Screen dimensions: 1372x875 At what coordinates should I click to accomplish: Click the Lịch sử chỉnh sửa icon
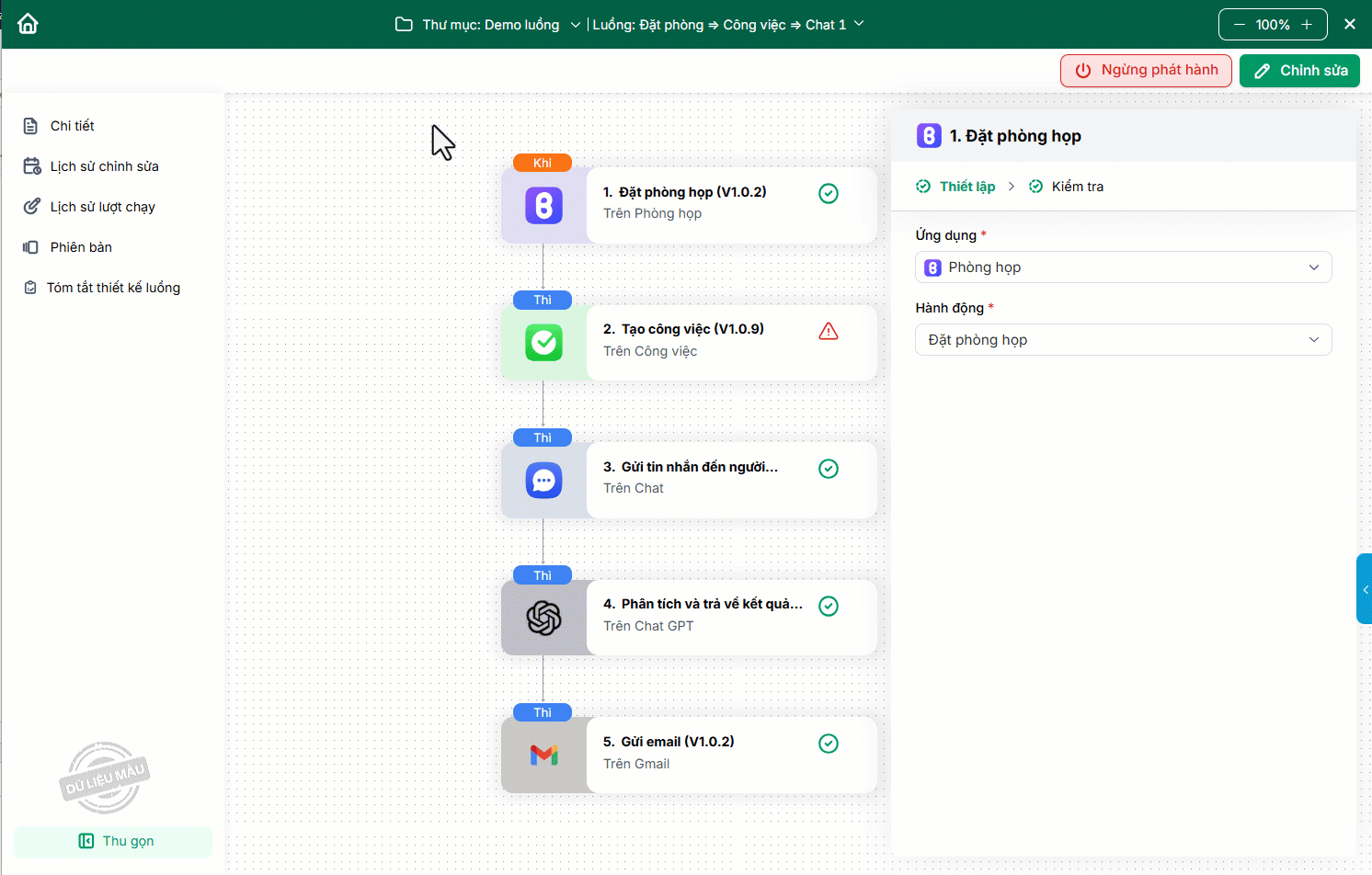pos(32,166)
